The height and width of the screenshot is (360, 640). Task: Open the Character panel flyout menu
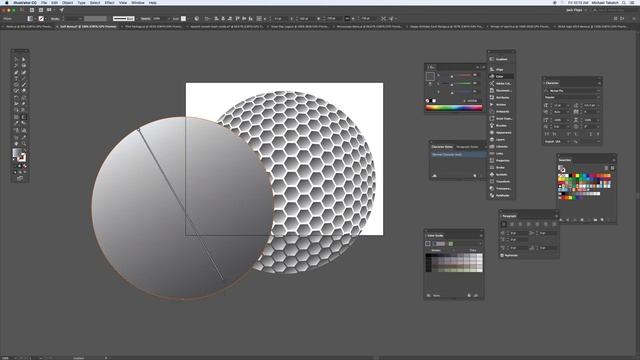pos(599,83)
